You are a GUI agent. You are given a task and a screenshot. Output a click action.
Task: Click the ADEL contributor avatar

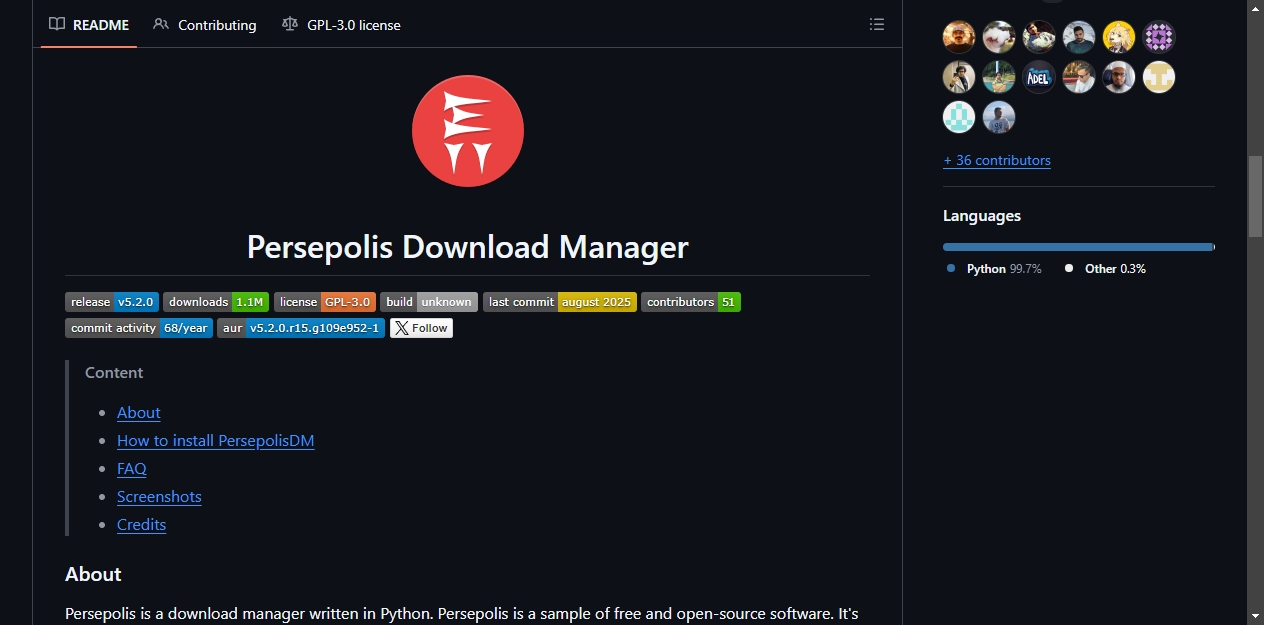tap(1039, 77)
